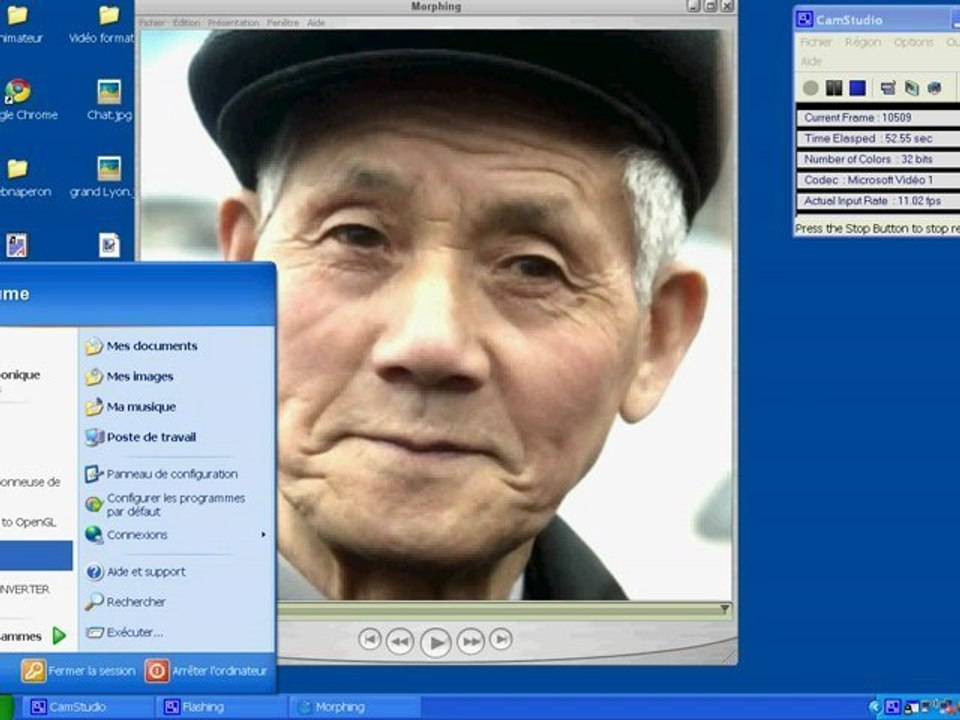Play the Morphing video
The width and height of the screenshot is (960, 720).
pos(436,642)
